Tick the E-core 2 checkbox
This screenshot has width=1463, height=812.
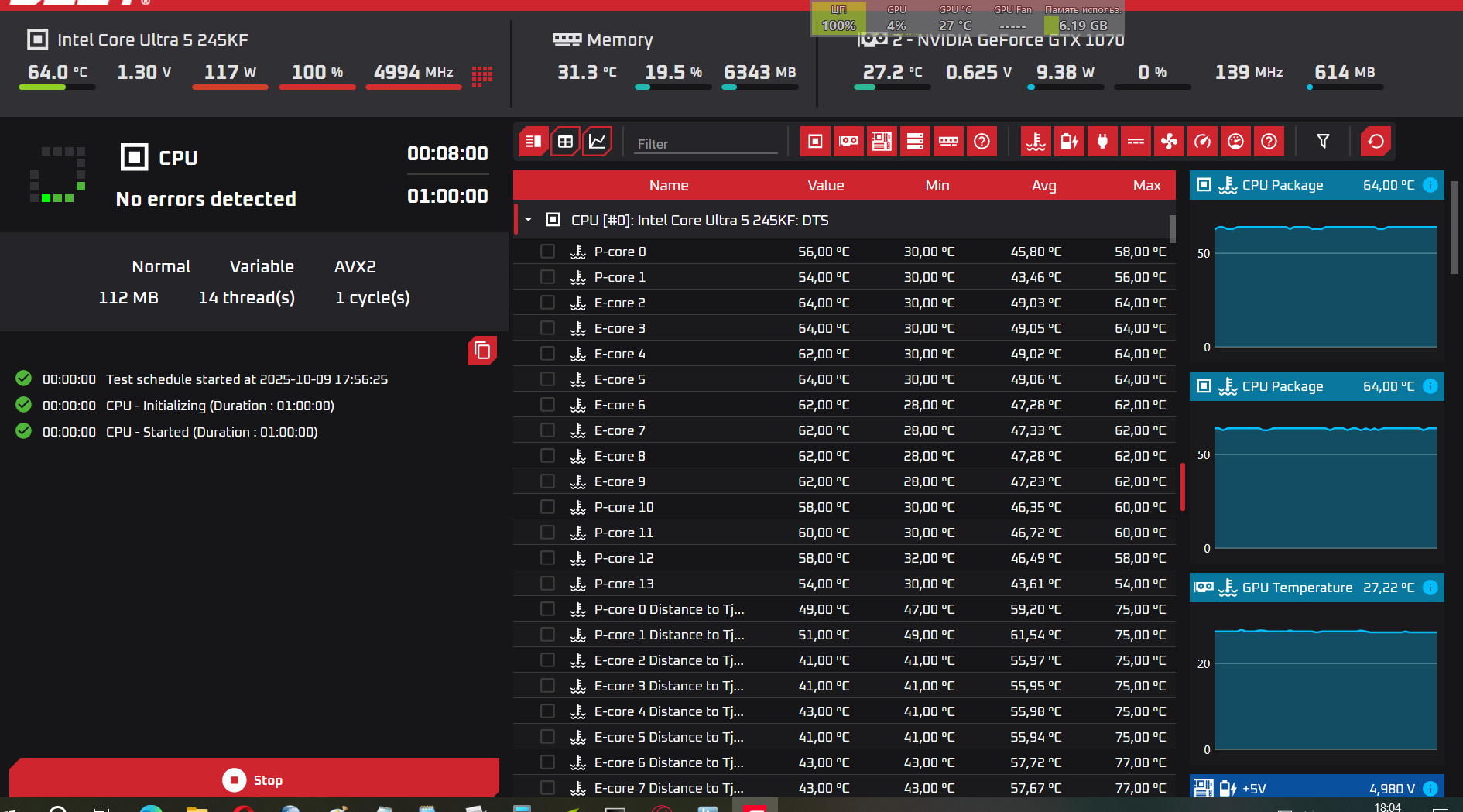547,303
